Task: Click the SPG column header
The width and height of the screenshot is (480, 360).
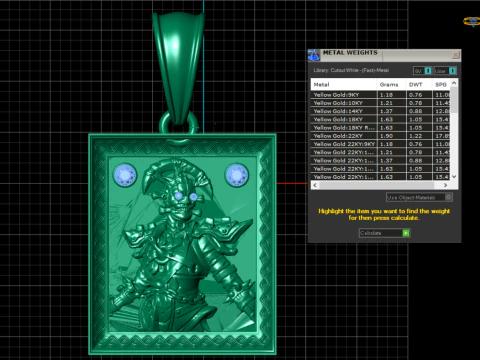Action: tap(441, 85)
